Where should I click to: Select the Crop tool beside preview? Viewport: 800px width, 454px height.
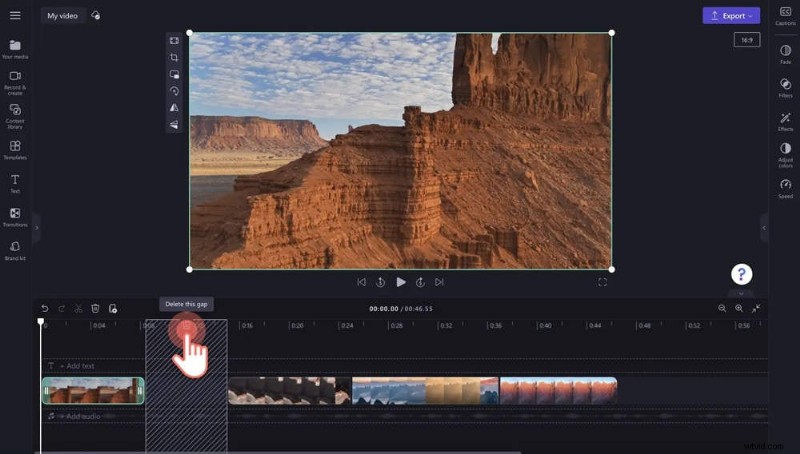(174, 57)
